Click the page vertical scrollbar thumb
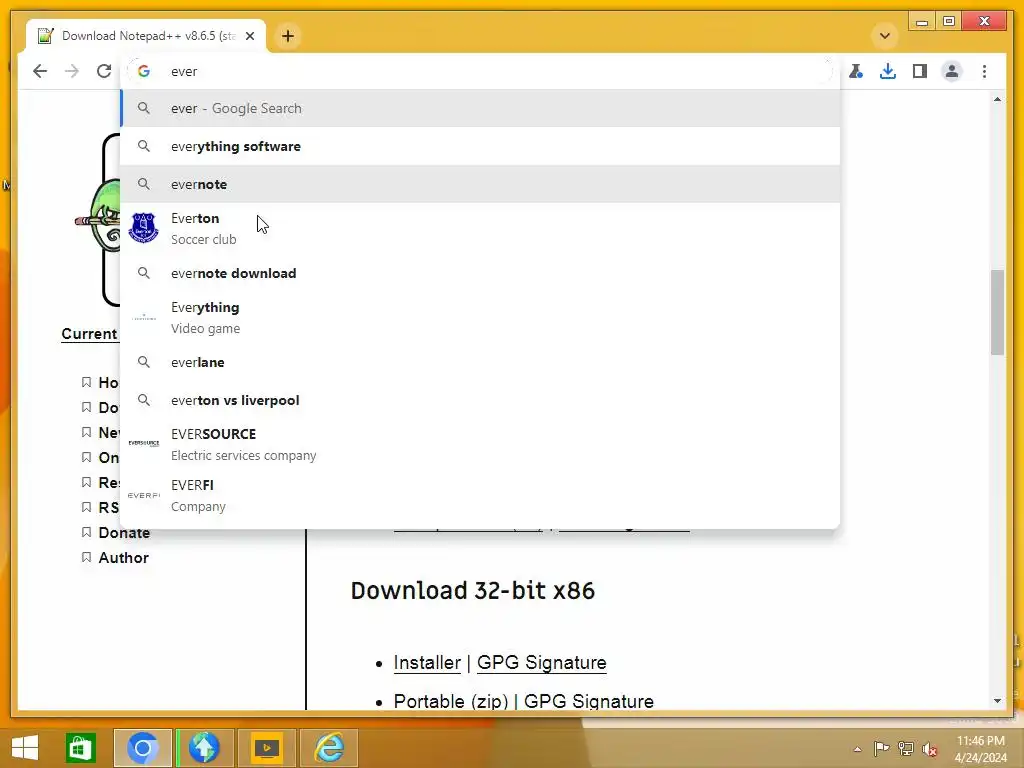The width and height of the screenshot is (1024, 768). point(997,312)
